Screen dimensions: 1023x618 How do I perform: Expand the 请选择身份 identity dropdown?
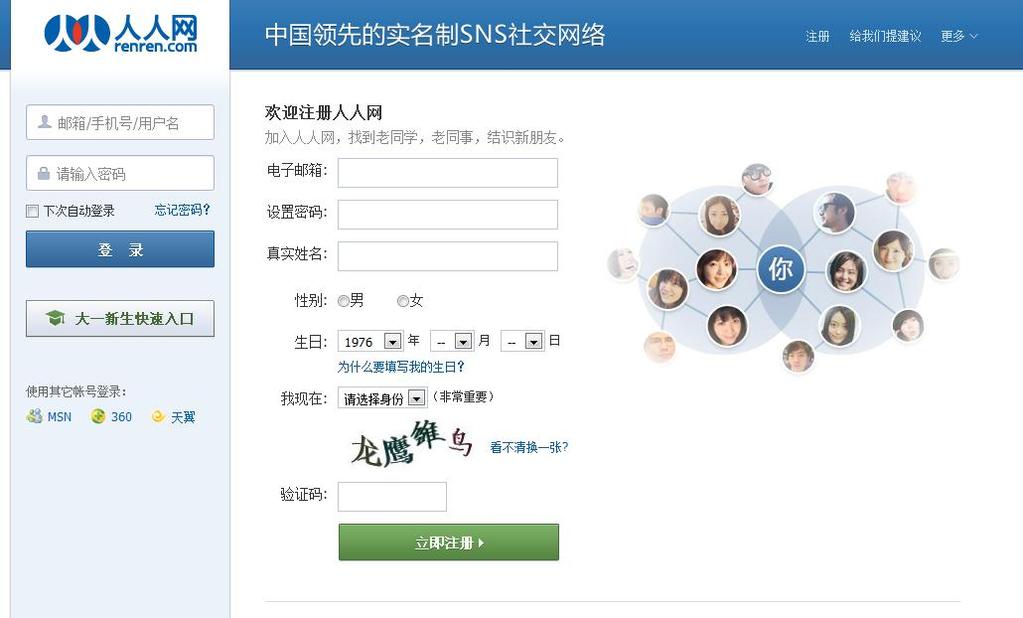(x=382, y=398)
